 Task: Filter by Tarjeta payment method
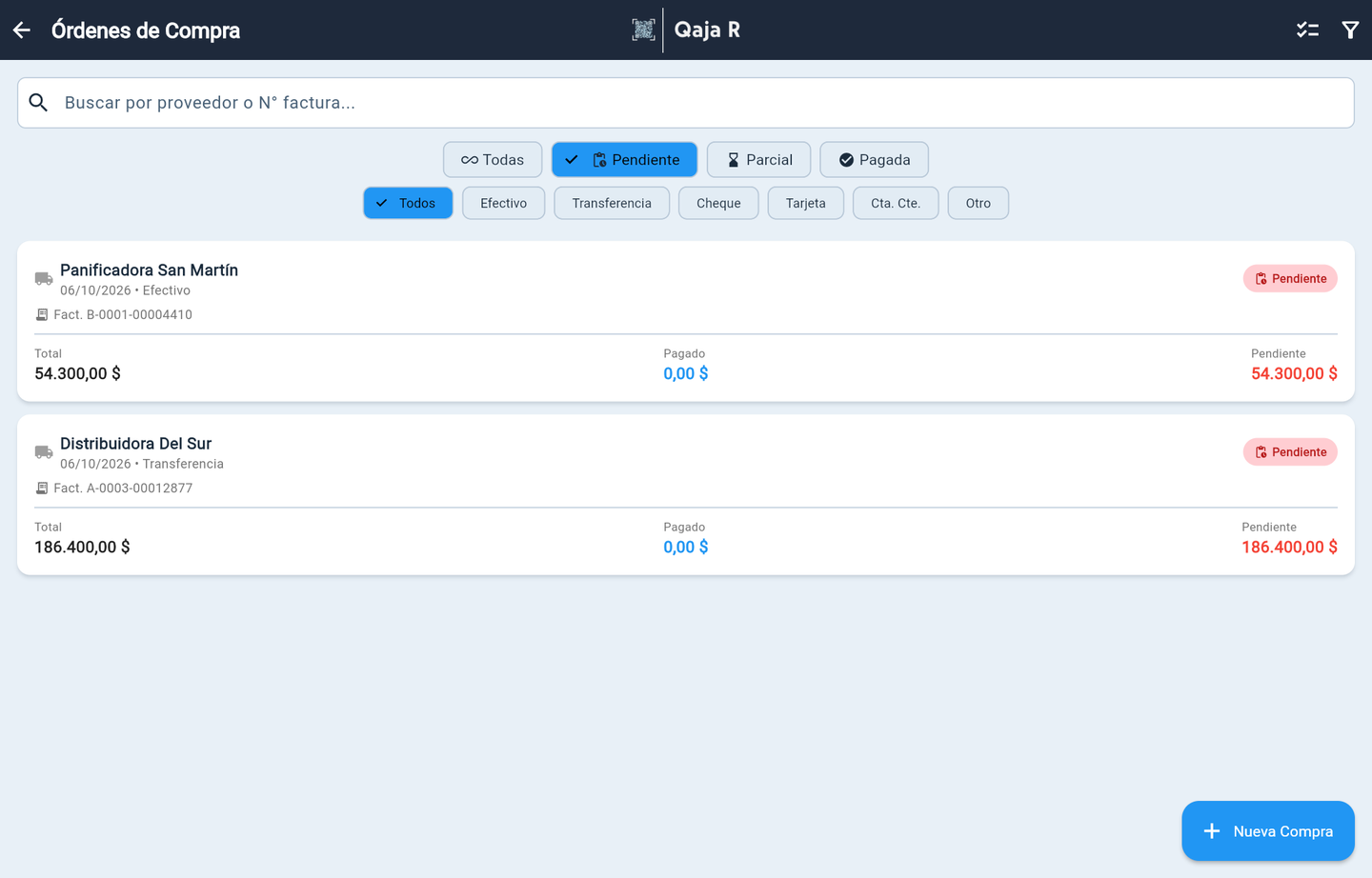pos(806,203)
